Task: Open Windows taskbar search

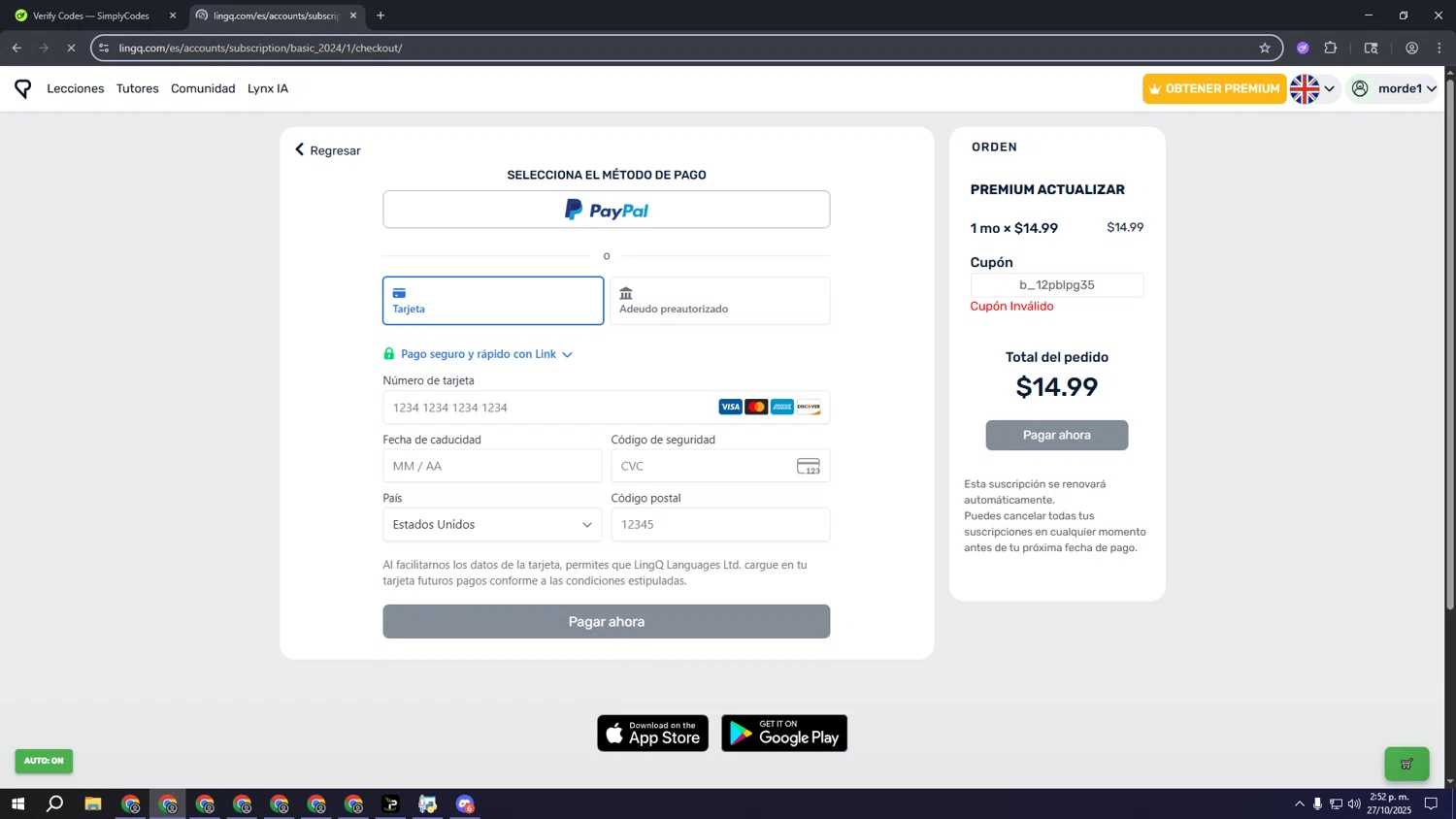Action: click(55, 803)
